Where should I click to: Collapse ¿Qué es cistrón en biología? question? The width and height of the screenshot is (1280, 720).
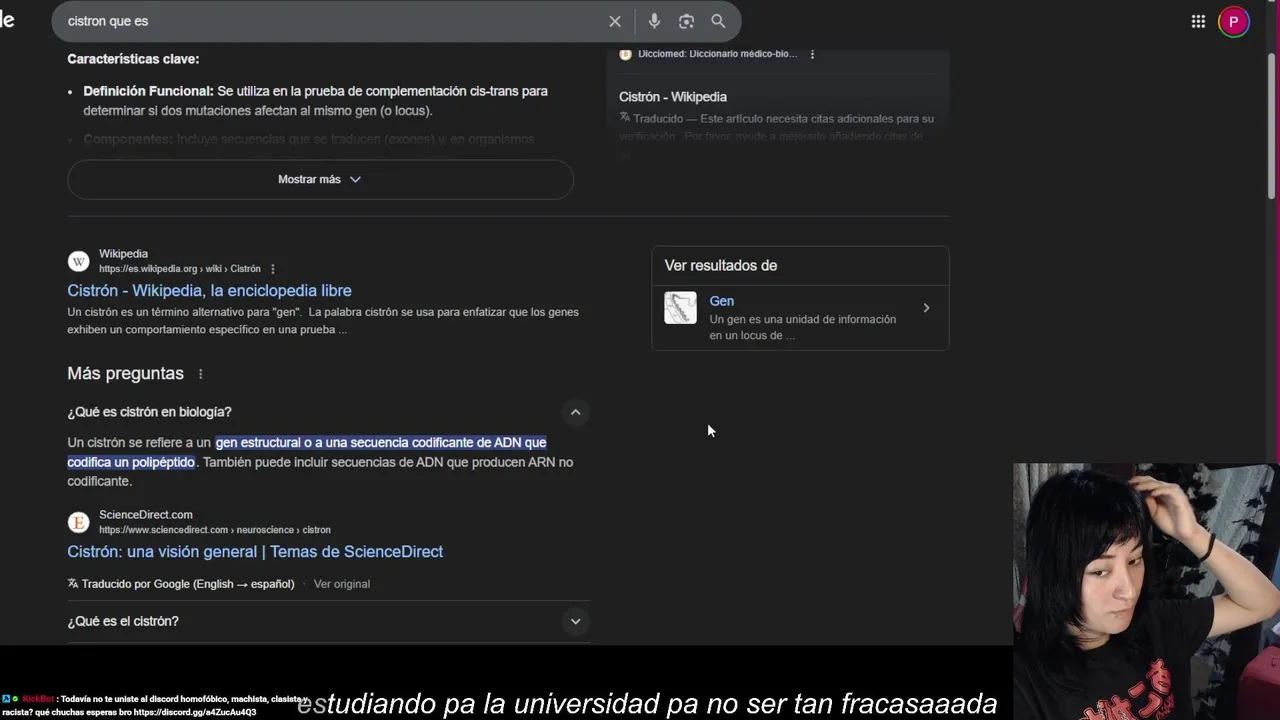(575, 412)
